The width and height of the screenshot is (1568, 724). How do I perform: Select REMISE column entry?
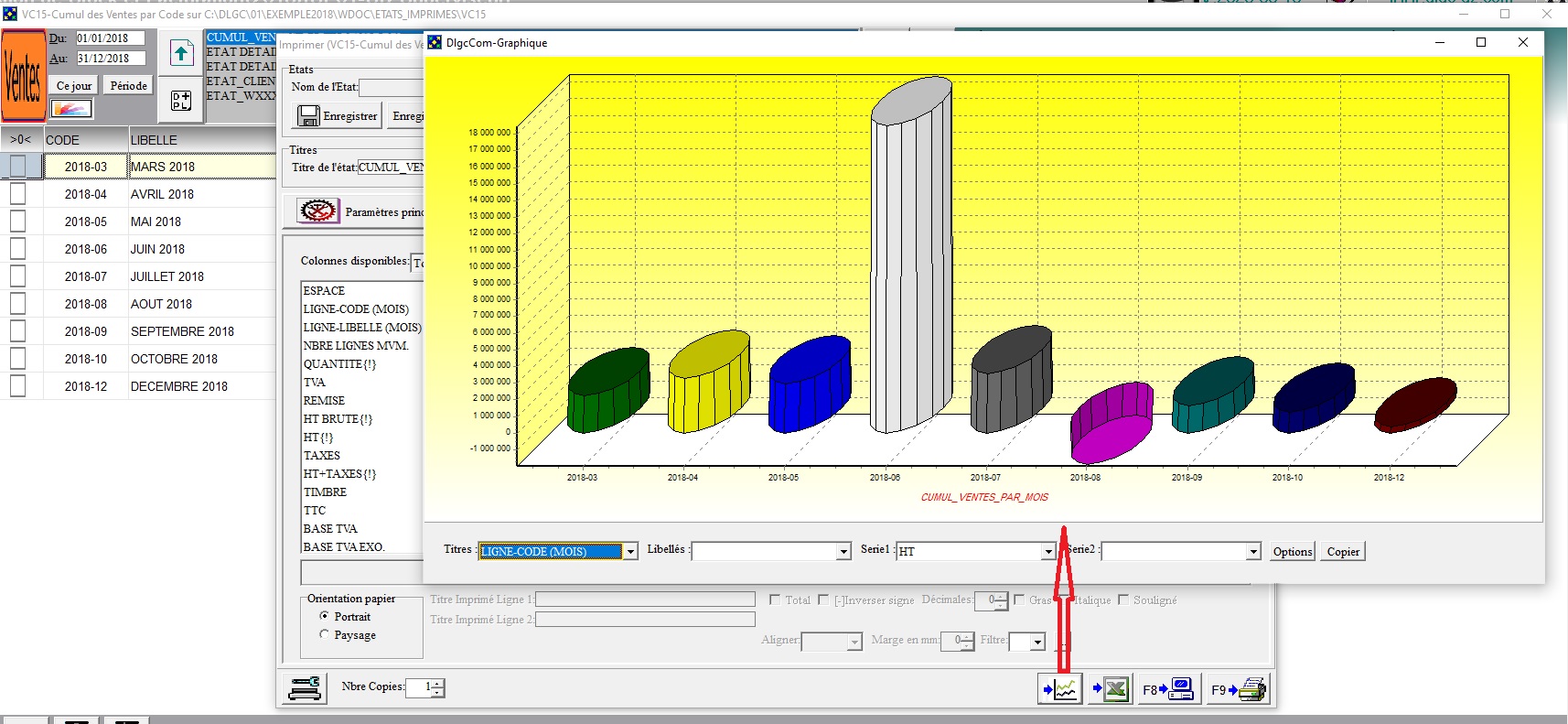(x=324, y=401)
